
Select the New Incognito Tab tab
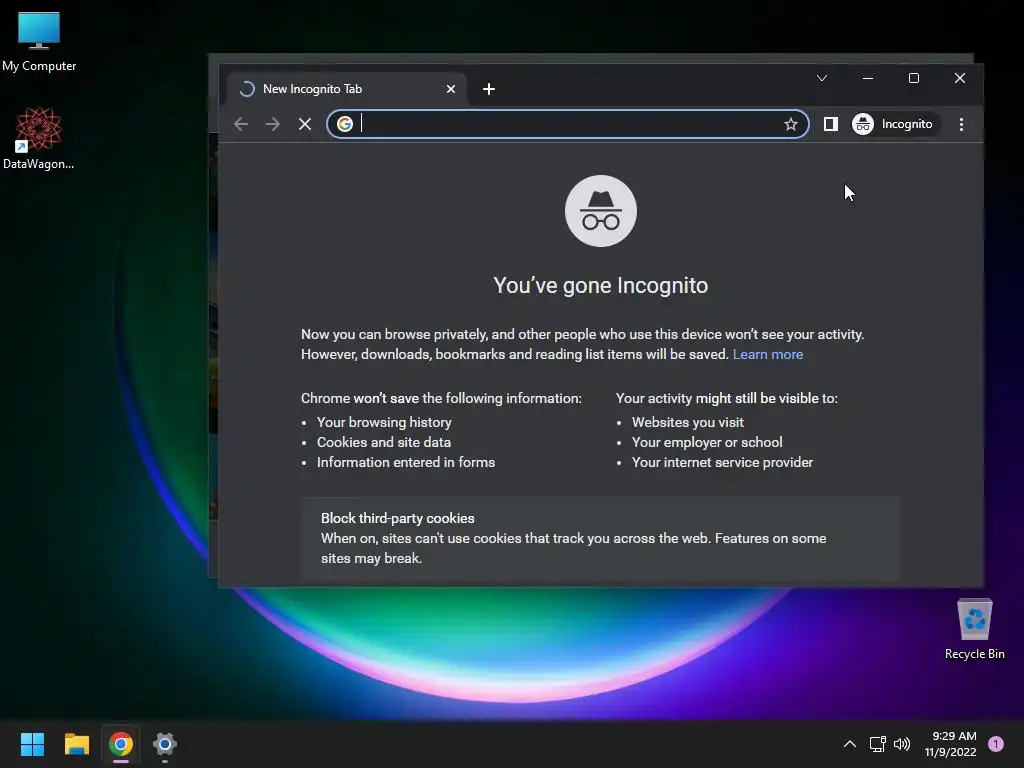[x=346, y=89]
